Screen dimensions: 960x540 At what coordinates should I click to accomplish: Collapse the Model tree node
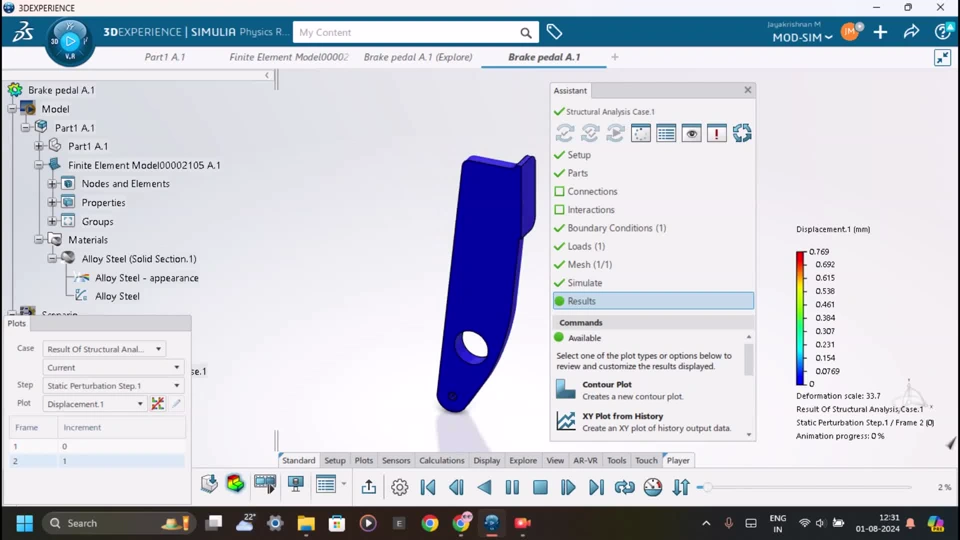[12, 109]
